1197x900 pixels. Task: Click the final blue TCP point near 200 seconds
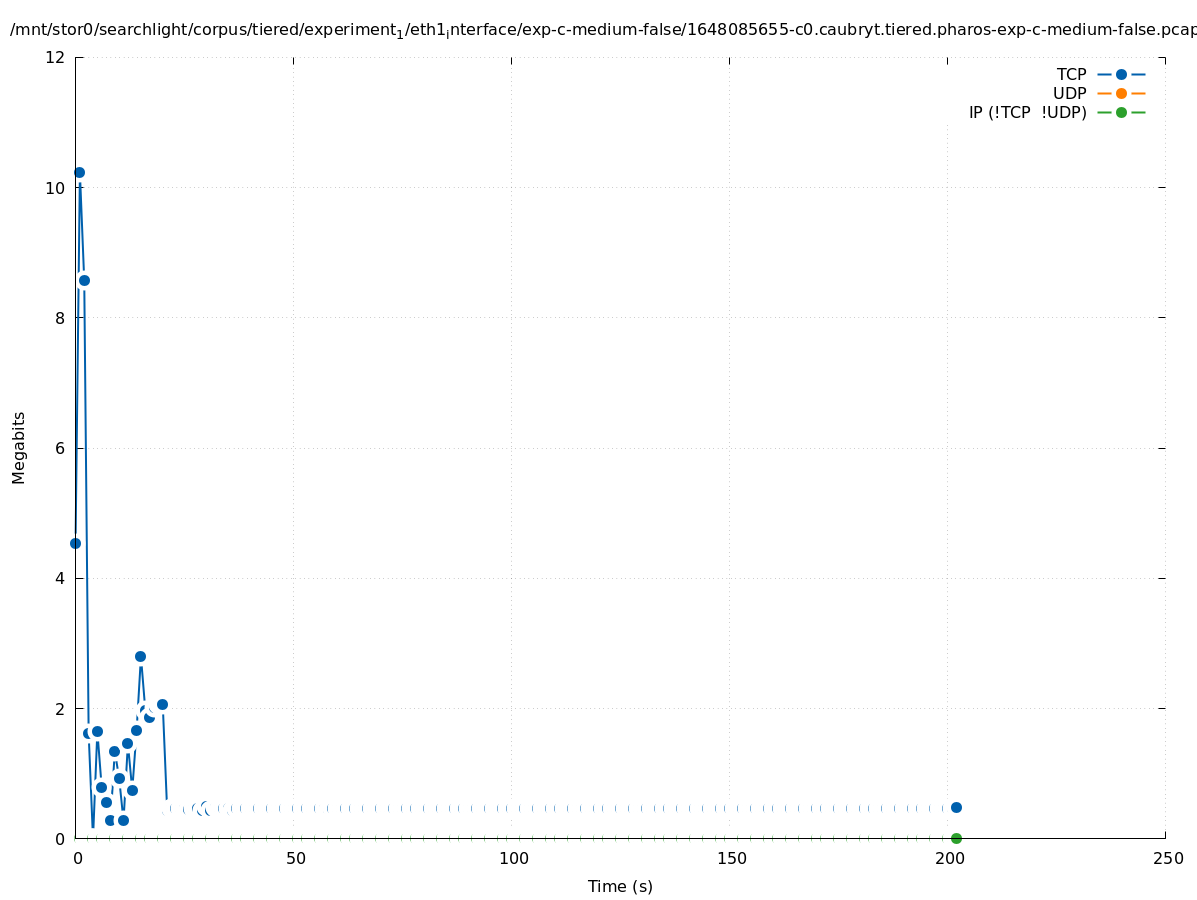[x=956, y=807]
